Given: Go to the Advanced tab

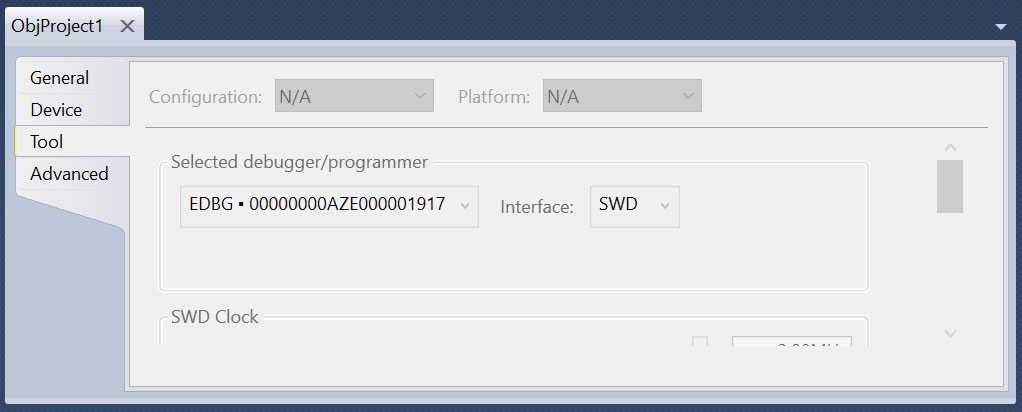Looking at the screenshot, I should coord(69,174).
